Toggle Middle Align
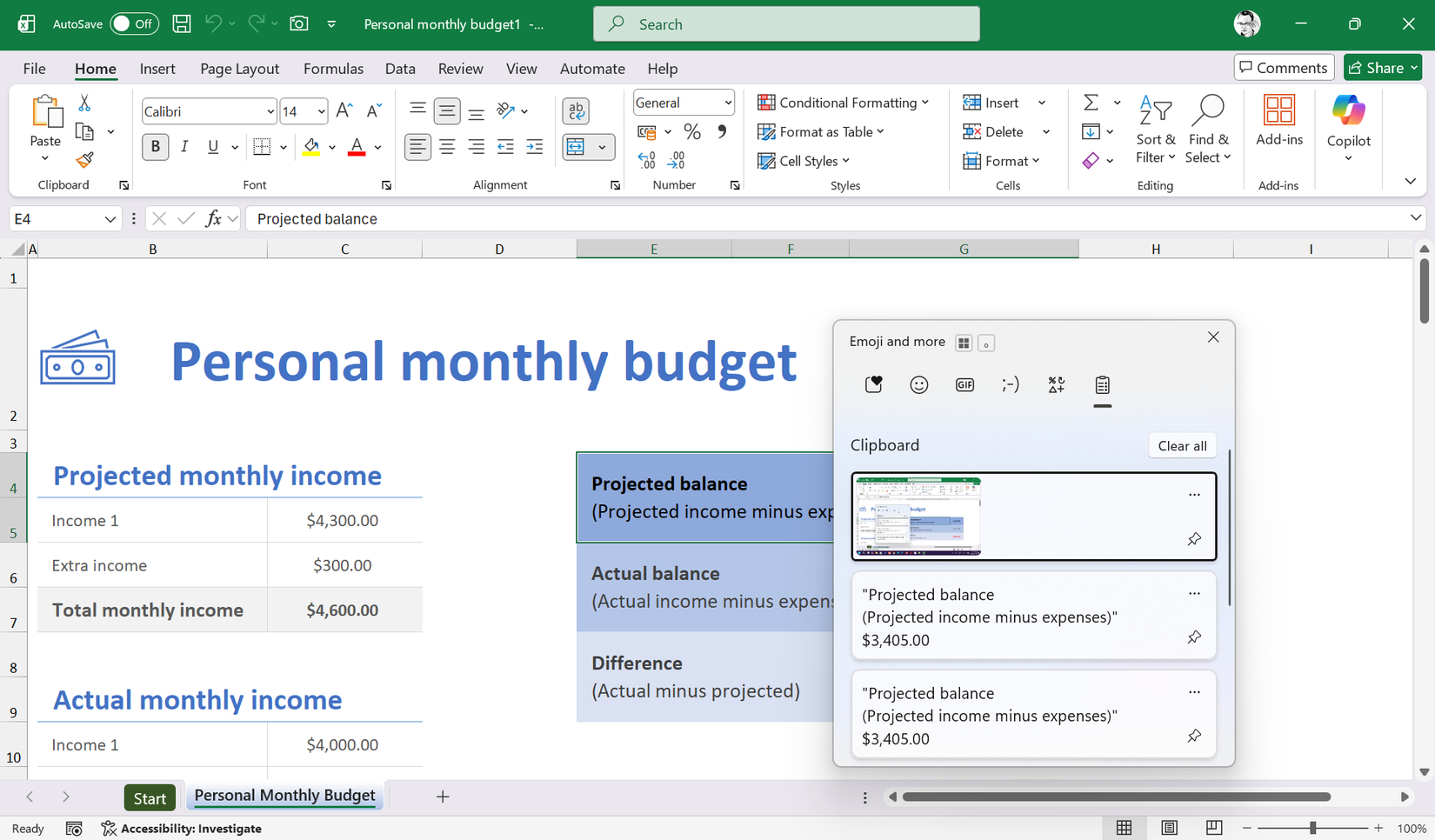 [447, 110]
